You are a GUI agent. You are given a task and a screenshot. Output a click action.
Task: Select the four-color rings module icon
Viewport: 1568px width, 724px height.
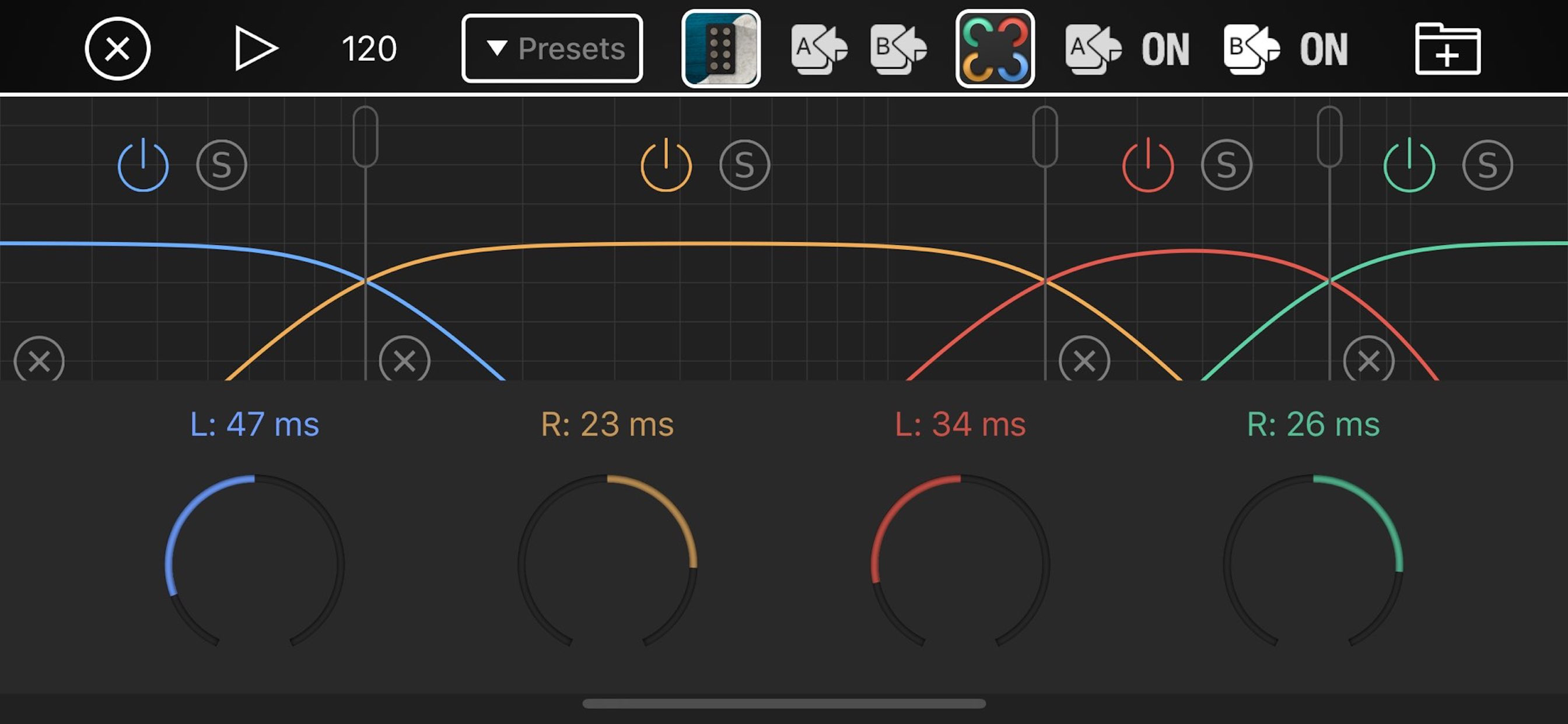(995, 48)
